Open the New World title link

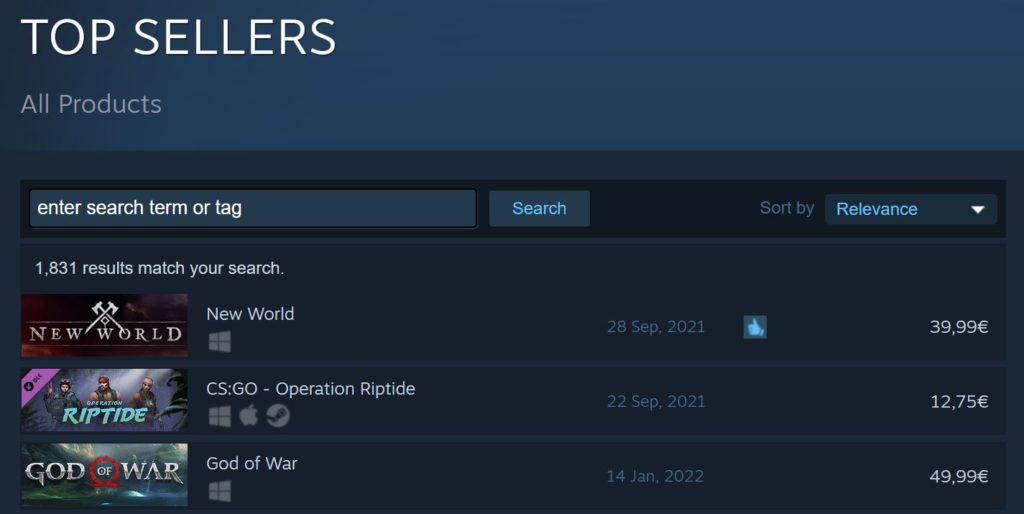[x=250, y=313]
